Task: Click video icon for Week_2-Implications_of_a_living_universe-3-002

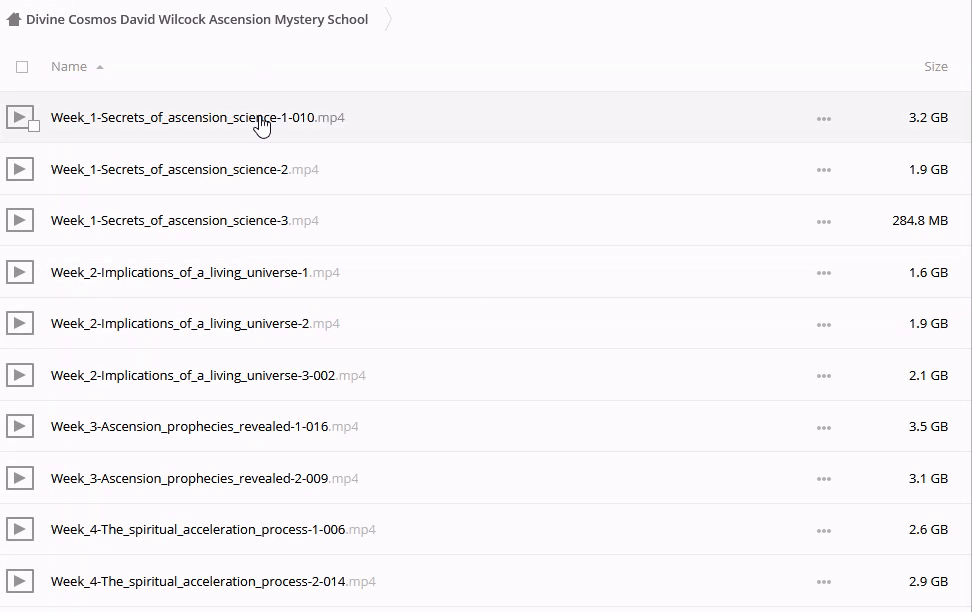Action: click(20, 375)
